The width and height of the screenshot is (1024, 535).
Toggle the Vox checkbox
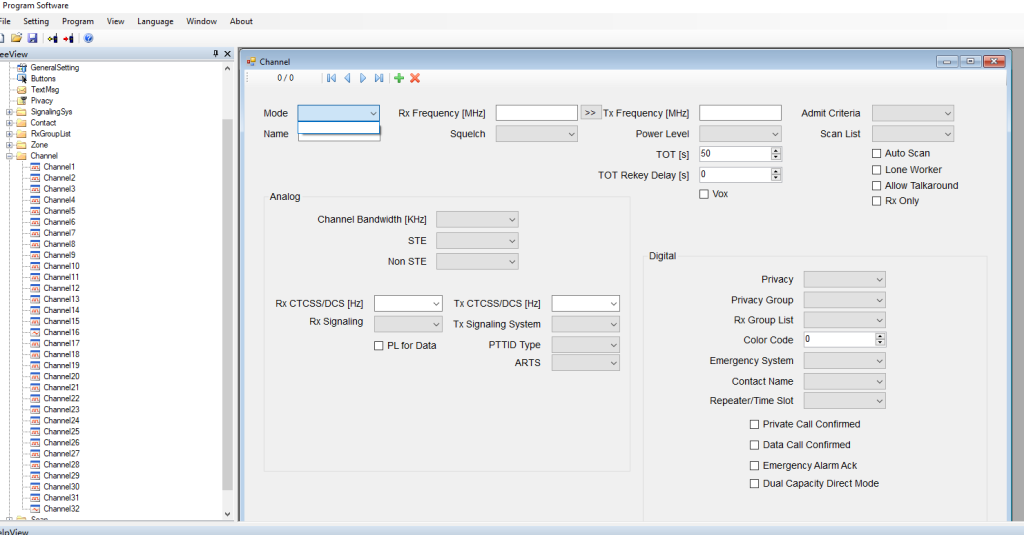(x=704, y=194)
